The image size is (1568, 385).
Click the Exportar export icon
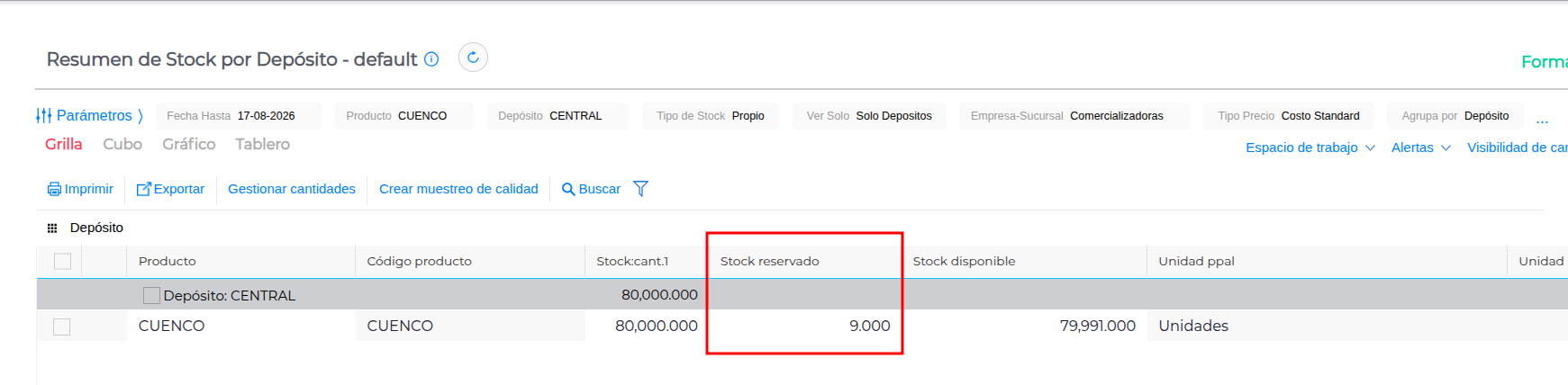[143, 189]
